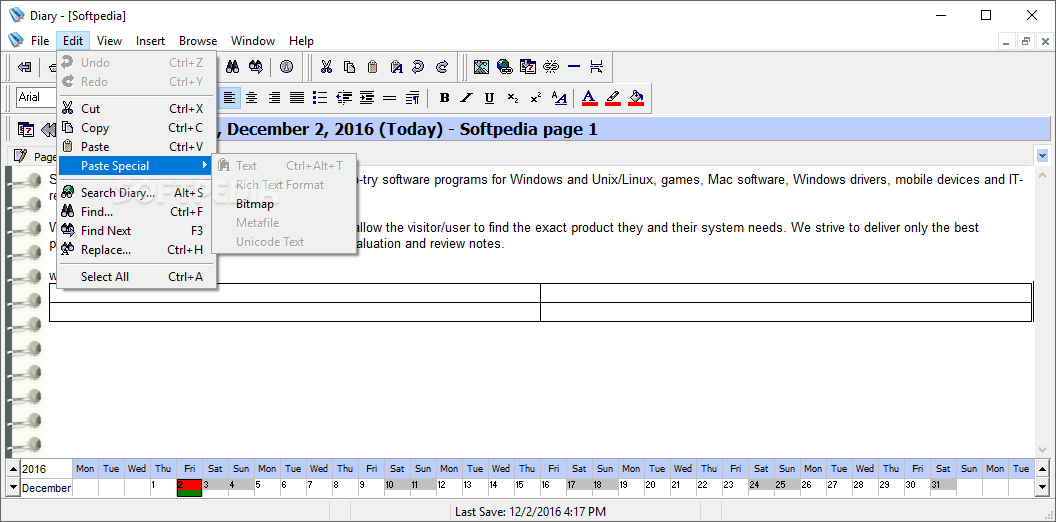The width and height of the screenshot is (1056, 522).
Task: Click the clipboard Paste toolbar icon
Action: [372, 67]
